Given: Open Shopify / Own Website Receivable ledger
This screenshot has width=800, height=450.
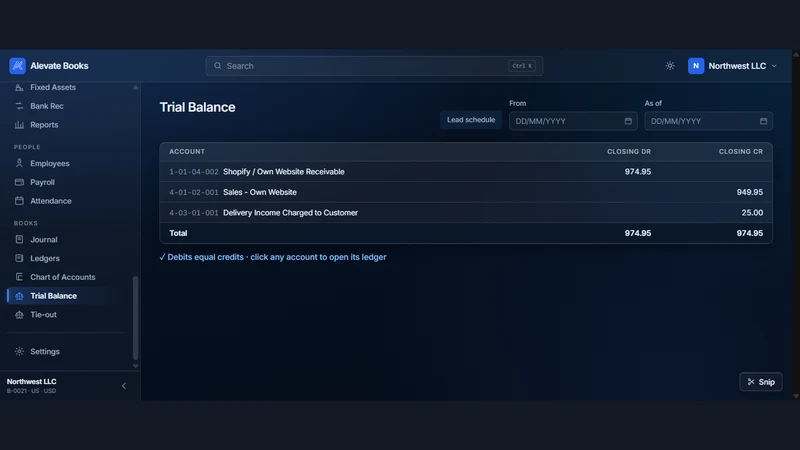Looking at the screenshot, I should (284, 172).
